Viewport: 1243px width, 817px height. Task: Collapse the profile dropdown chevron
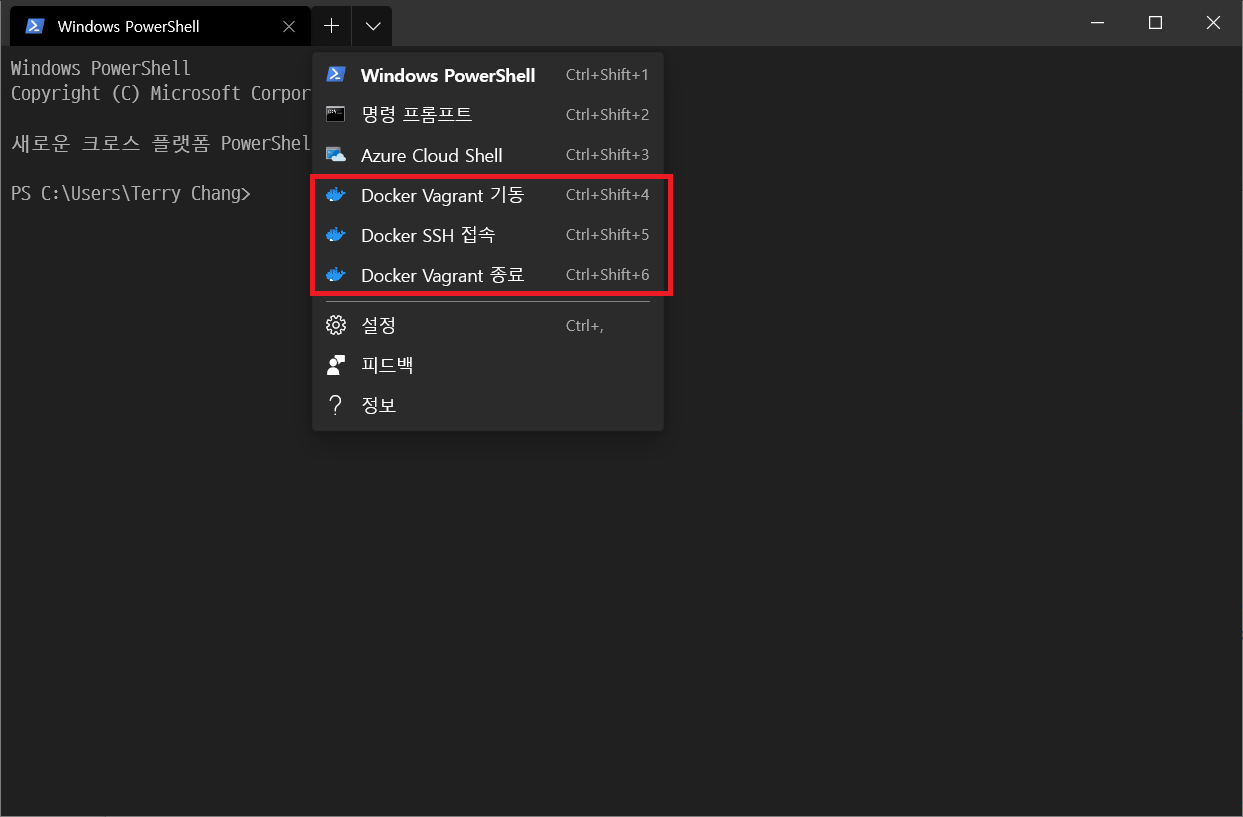pyautogui.click(x=373, y=26)
